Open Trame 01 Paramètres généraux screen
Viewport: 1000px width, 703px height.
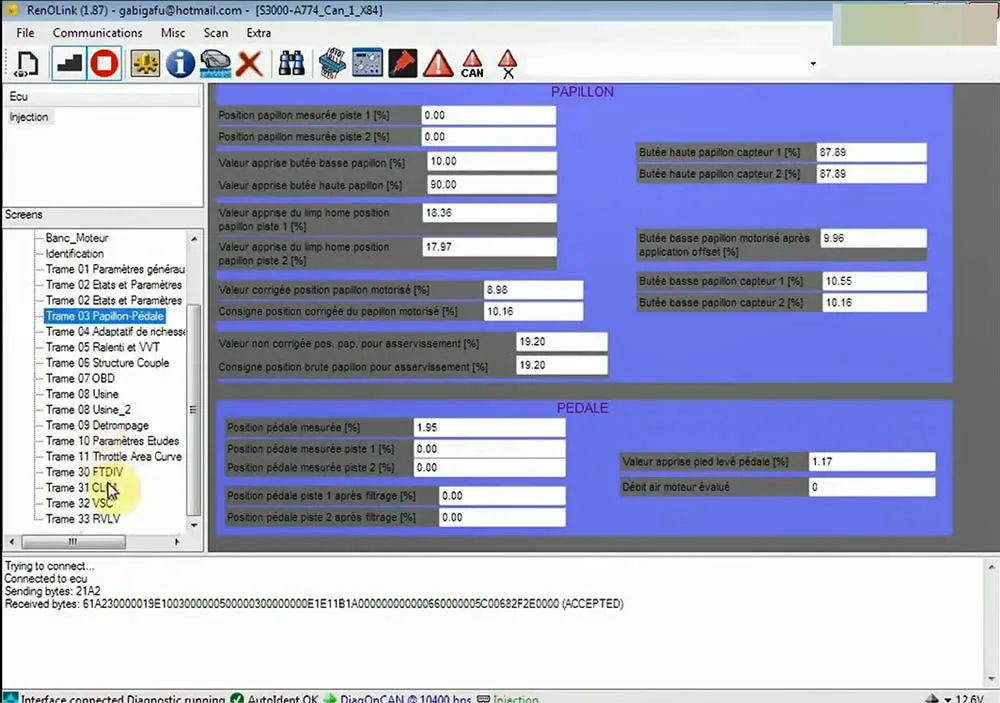tap(115, 269)
